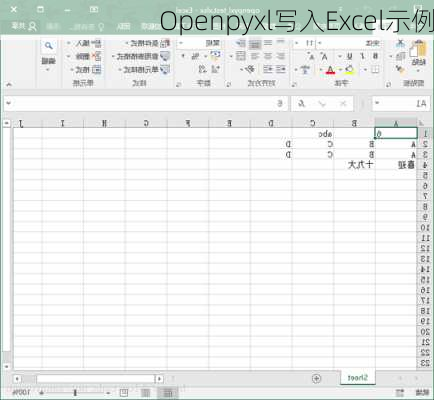Apply percent style with % icon

point(196,56)
